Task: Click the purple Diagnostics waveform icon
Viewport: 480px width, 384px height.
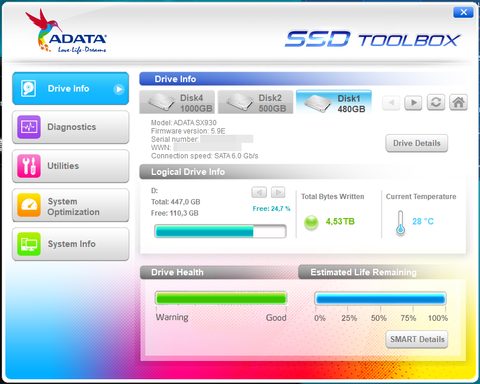Action: coord(29,127)
